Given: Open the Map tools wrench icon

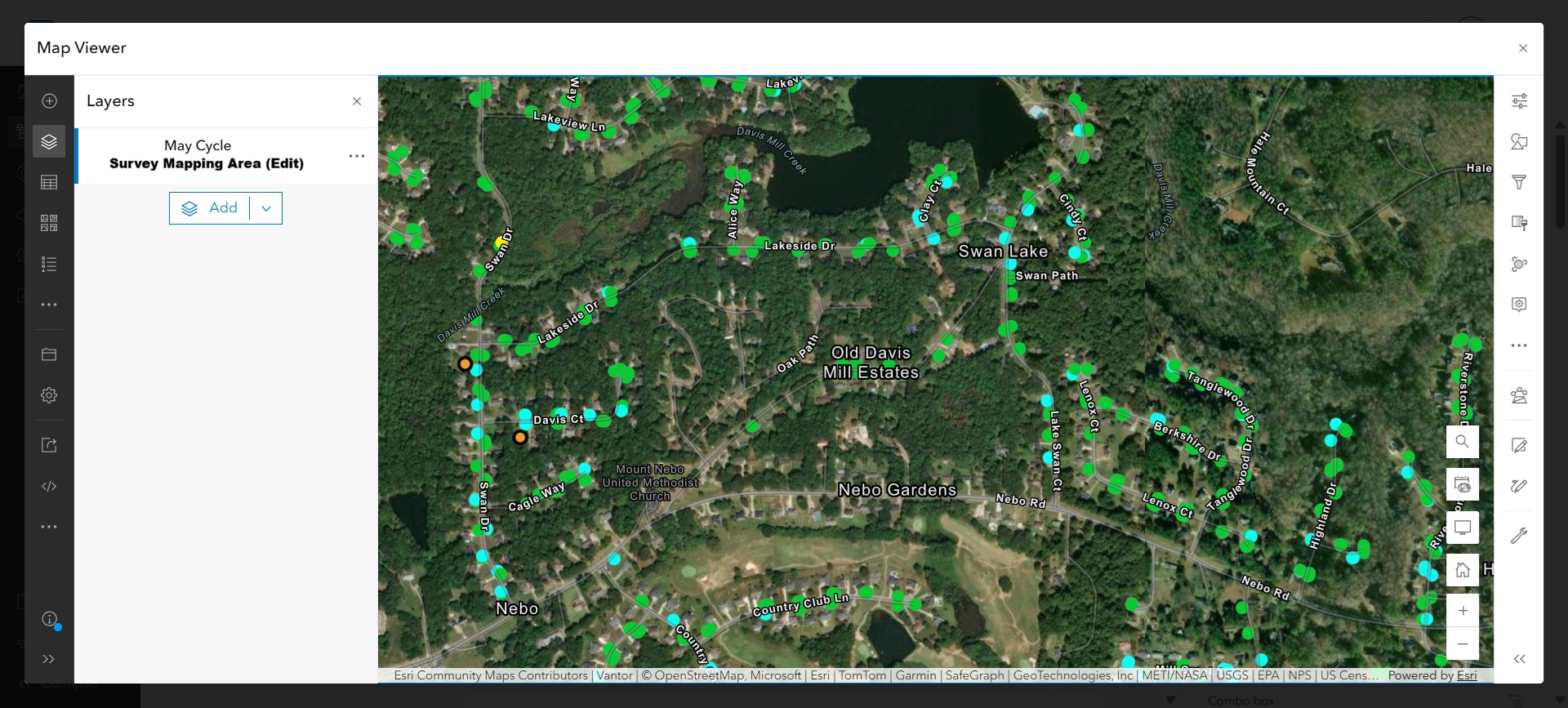Looking at the screenshot, I should tap(1519, 536).
